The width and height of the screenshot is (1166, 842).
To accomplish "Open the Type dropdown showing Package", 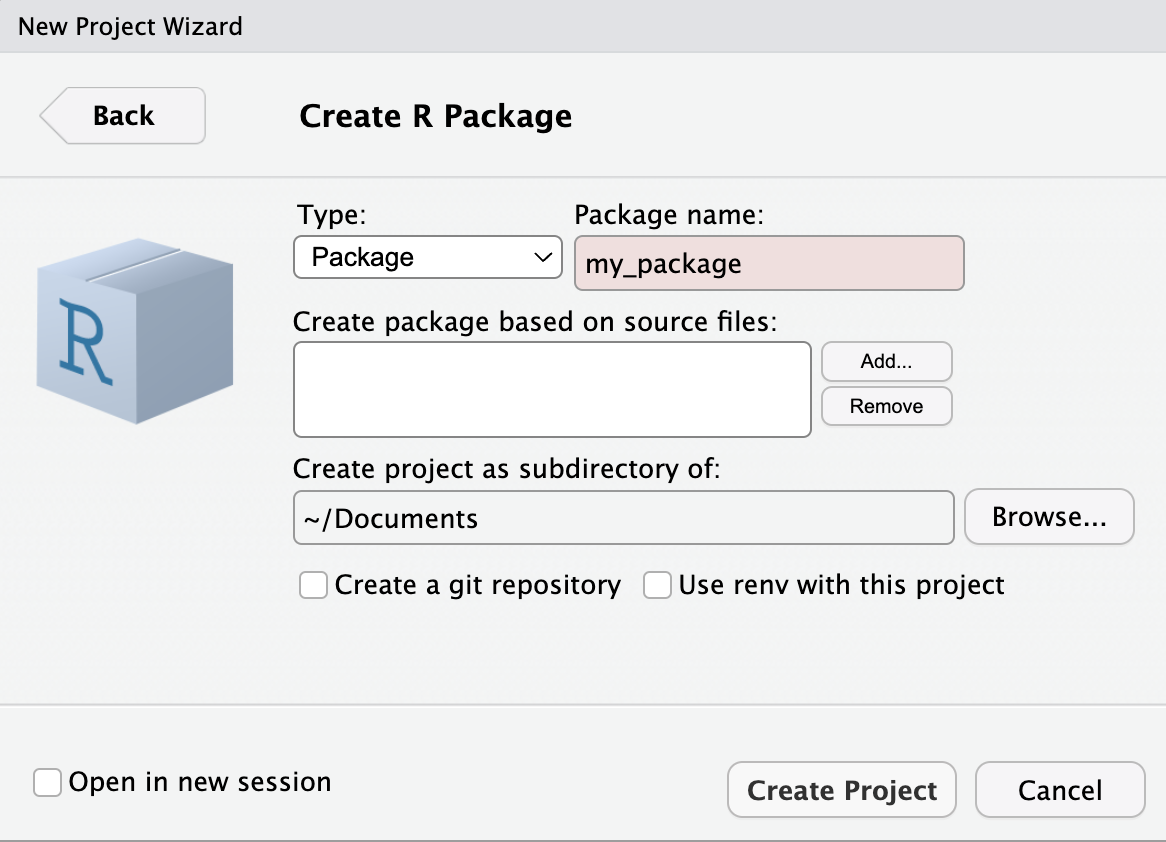I will pyautogui.click(x=427, y=258).
